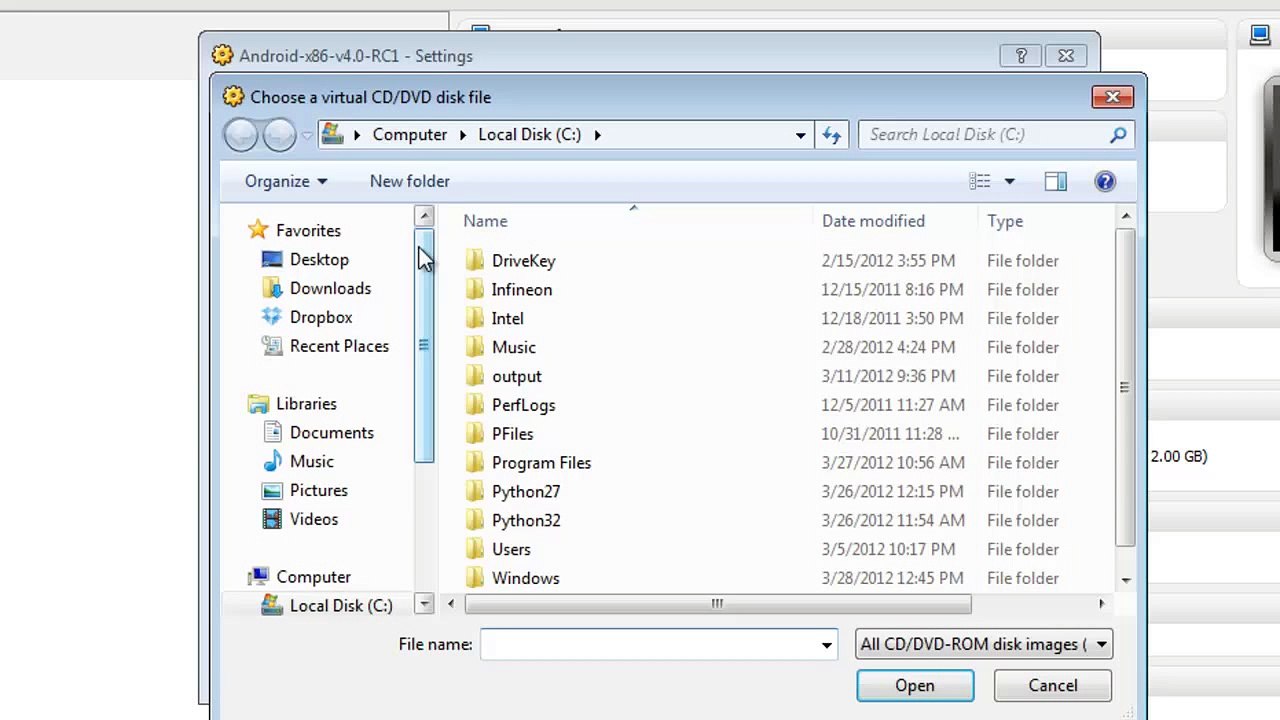Select the Python32 folder icon
This screenshot has width=1280, height=720.
[x=475, y=521]
